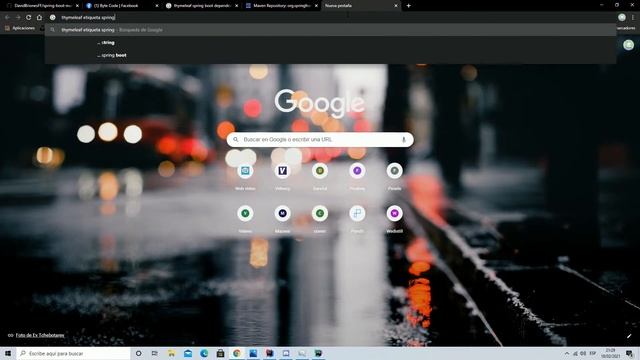
Task: Close the thymeleaf spring boot dependency tab
Action: point(237,6)
